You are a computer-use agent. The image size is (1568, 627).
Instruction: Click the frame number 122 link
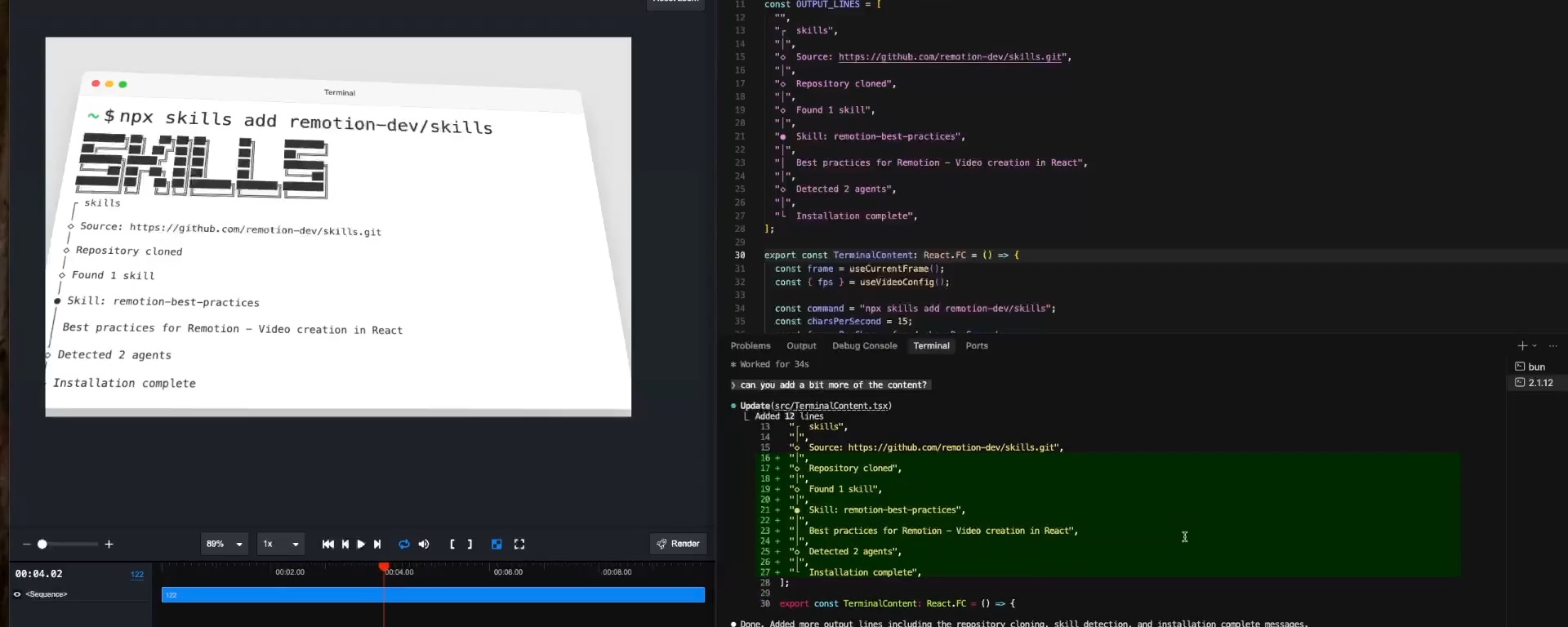point(137,575)
